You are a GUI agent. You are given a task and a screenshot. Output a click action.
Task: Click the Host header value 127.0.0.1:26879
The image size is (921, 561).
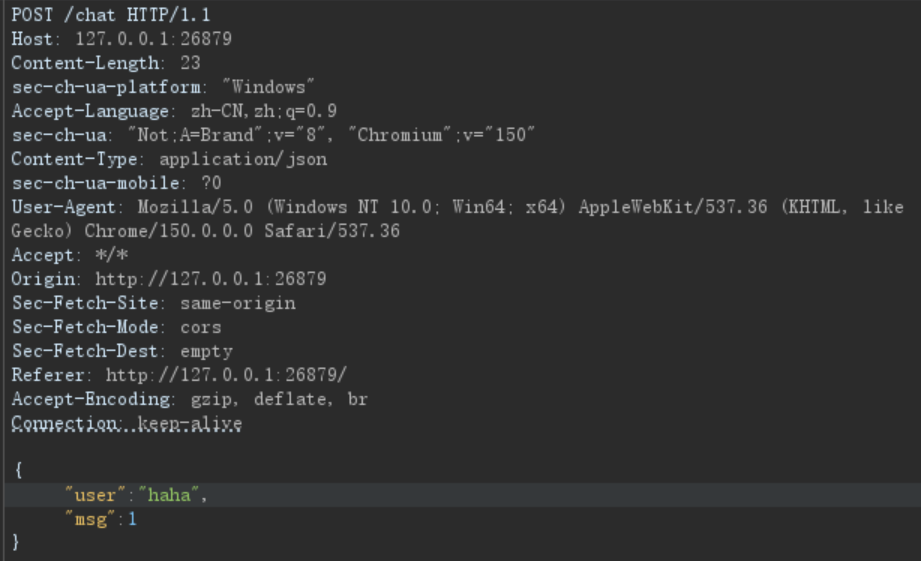[x=153, y=39]
